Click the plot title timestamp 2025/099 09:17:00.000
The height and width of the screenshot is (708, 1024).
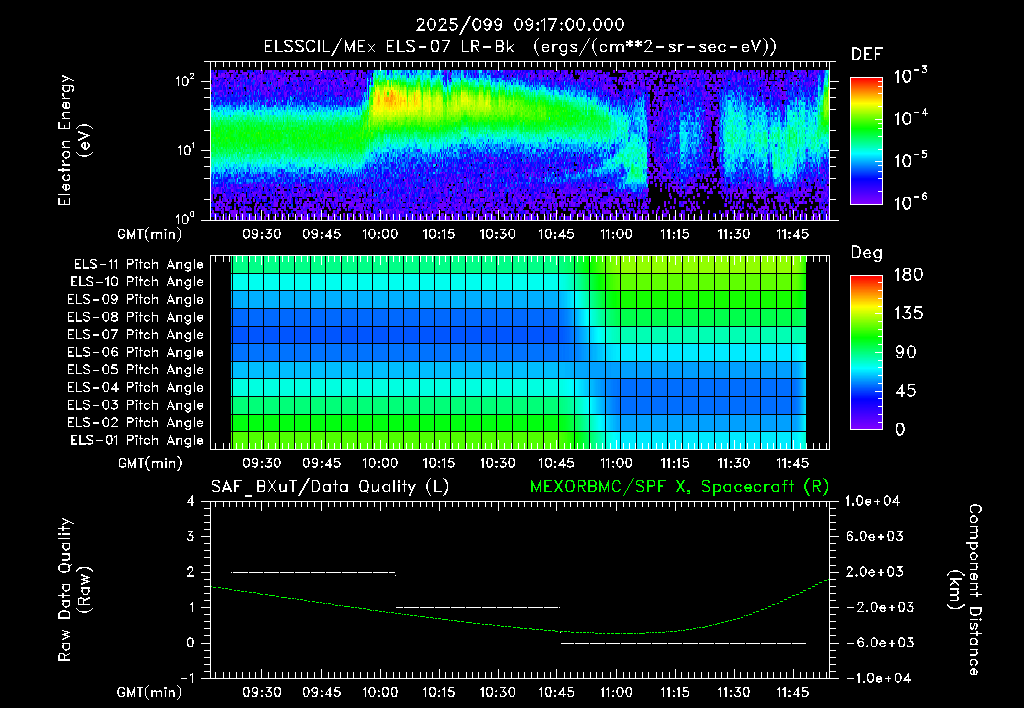(x=520, y=25)
